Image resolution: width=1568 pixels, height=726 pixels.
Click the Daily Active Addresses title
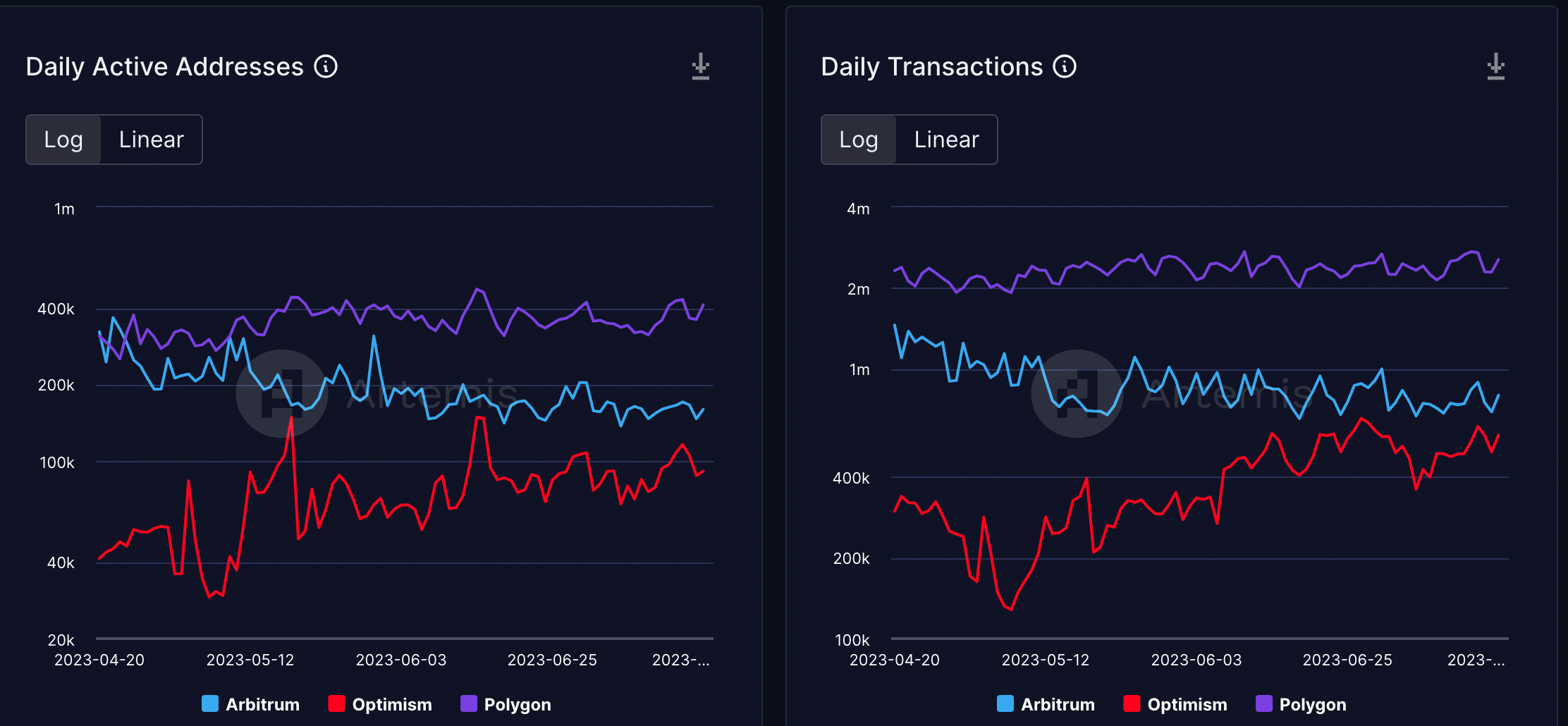164,67
